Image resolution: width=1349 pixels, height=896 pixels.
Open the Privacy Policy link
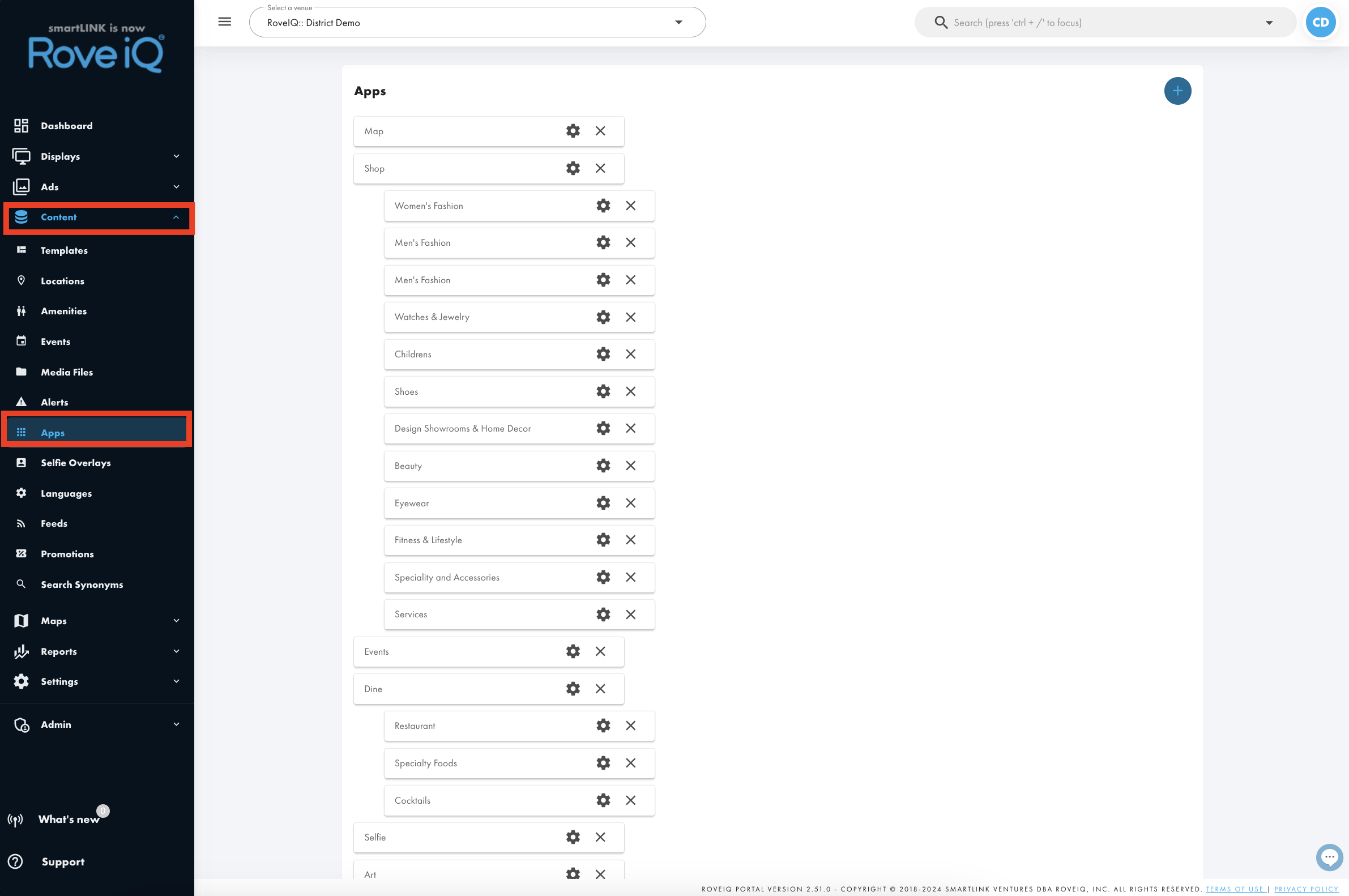click(1305, 889)
